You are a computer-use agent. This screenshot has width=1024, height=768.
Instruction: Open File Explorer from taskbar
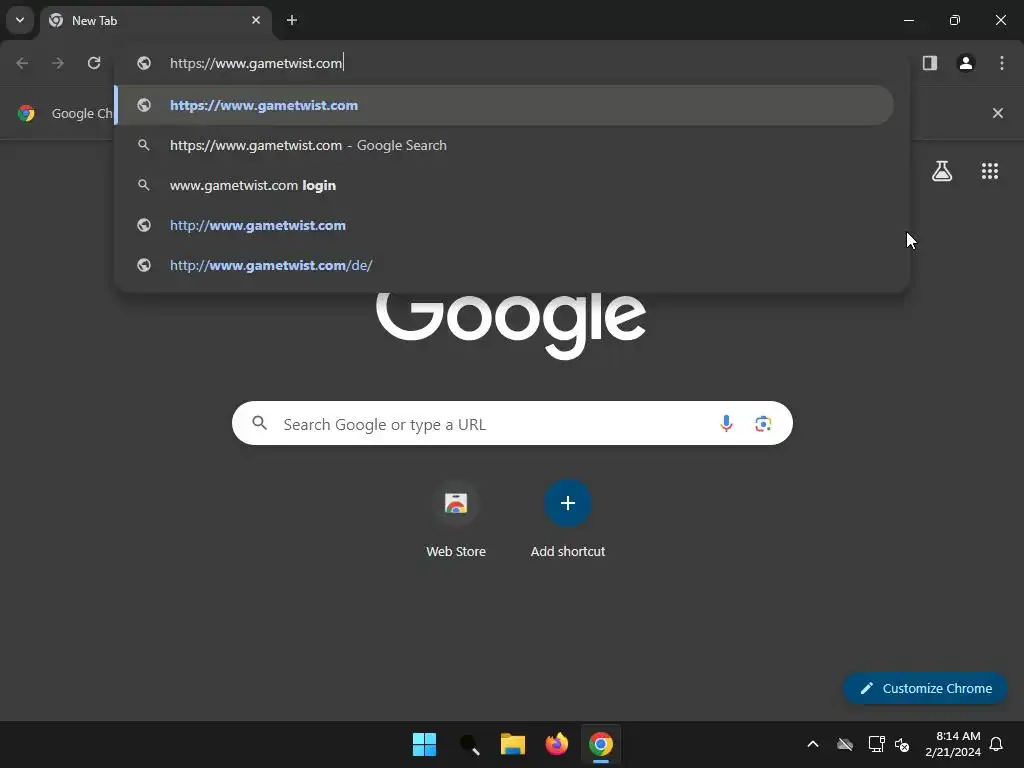point(513,744)
